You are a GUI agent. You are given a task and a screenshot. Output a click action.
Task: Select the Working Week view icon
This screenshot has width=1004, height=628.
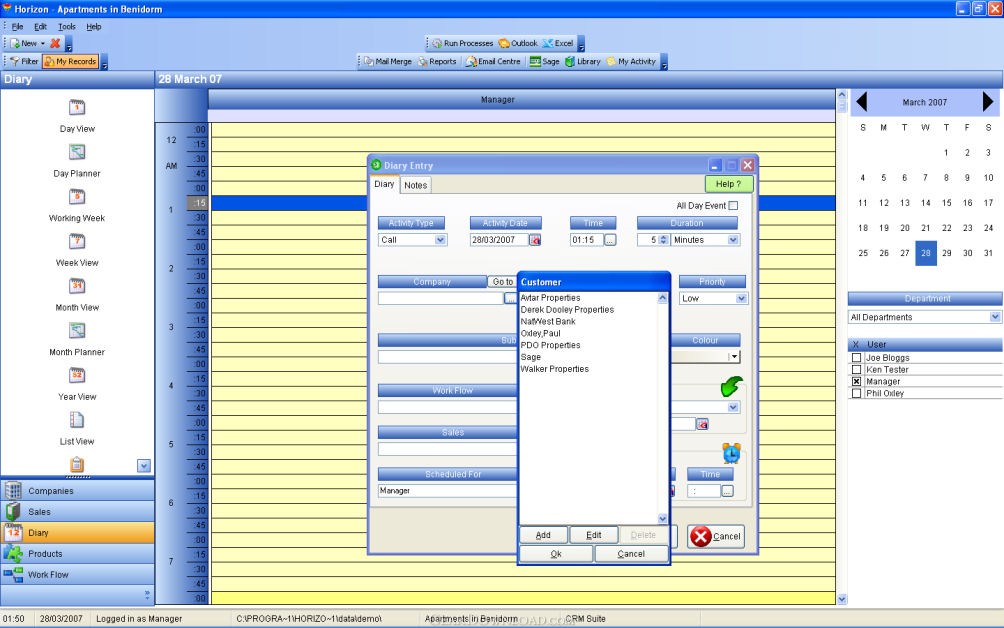(77, 196)
